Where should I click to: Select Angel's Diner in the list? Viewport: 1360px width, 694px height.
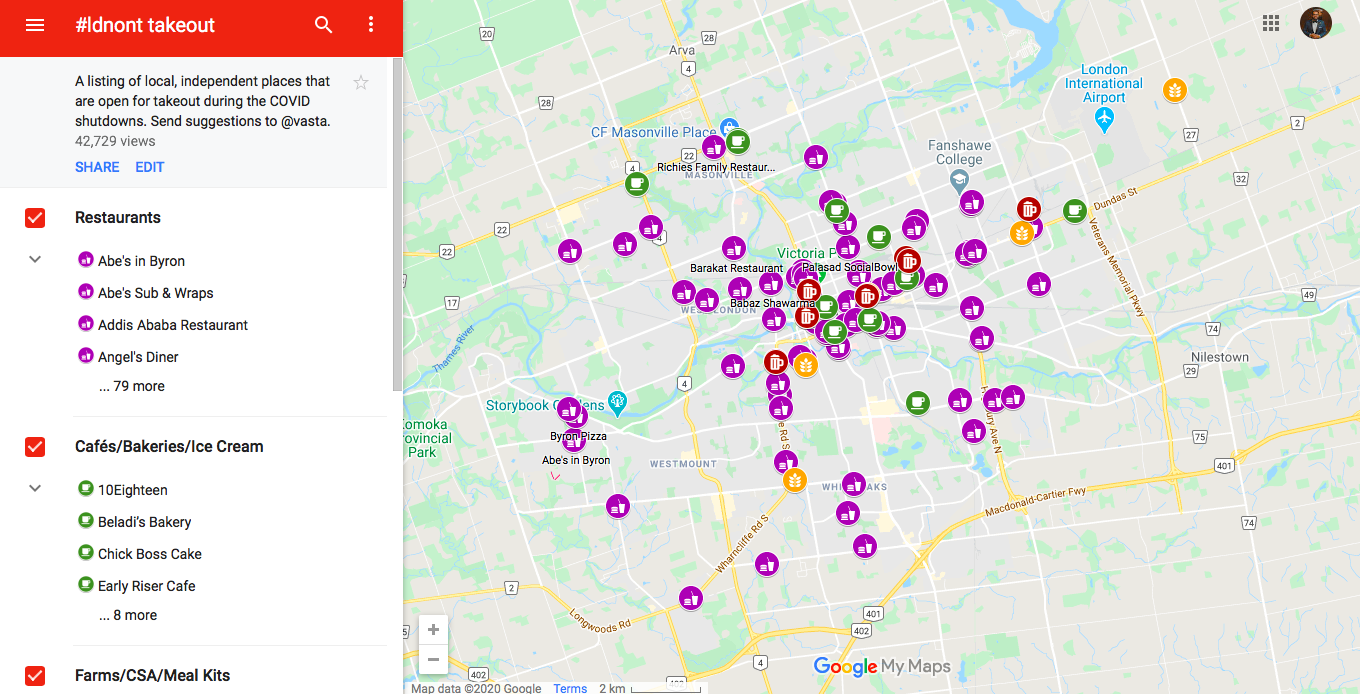point(138,357)
